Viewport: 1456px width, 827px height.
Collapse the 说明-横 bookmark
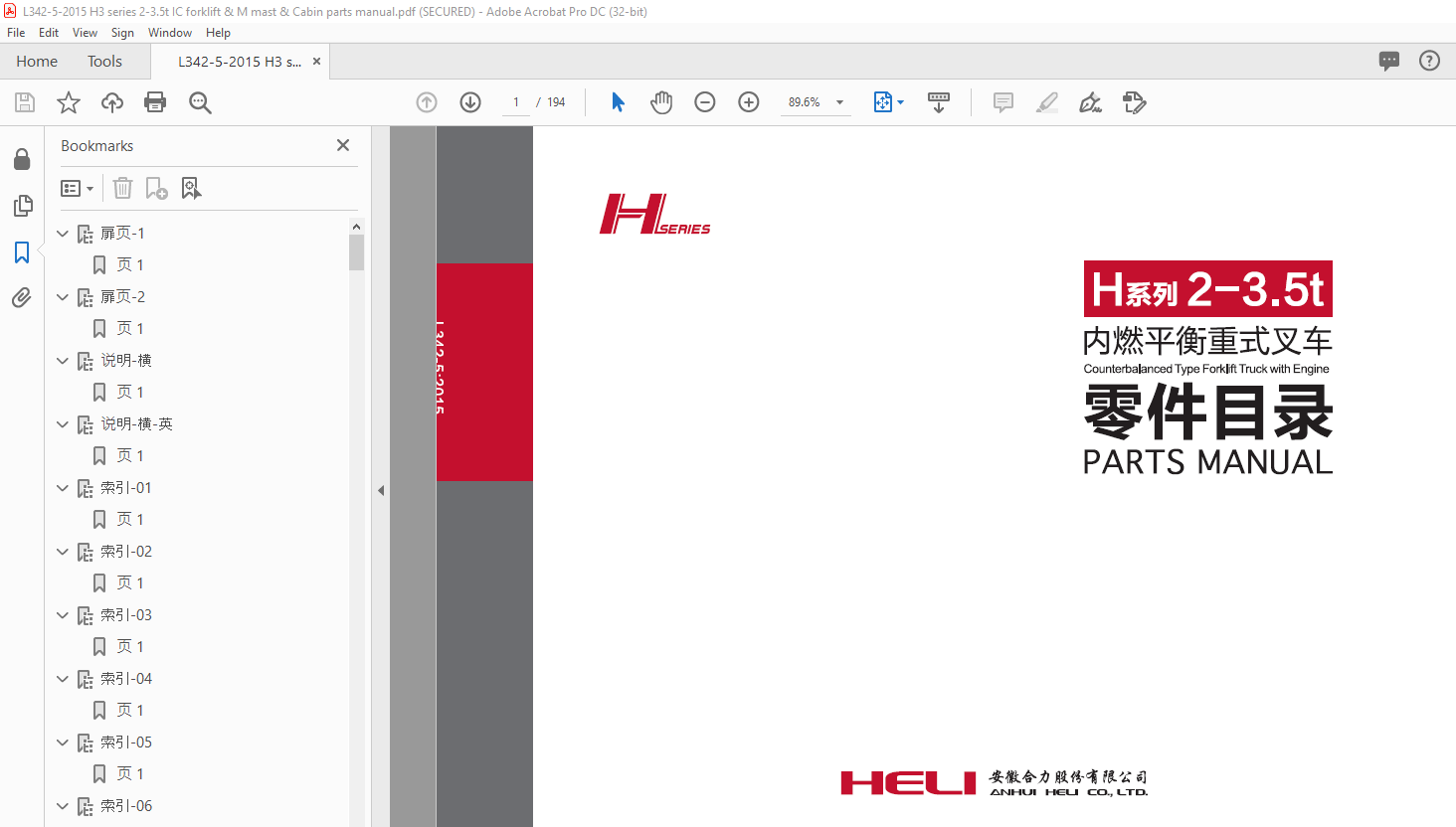point(63,361)
